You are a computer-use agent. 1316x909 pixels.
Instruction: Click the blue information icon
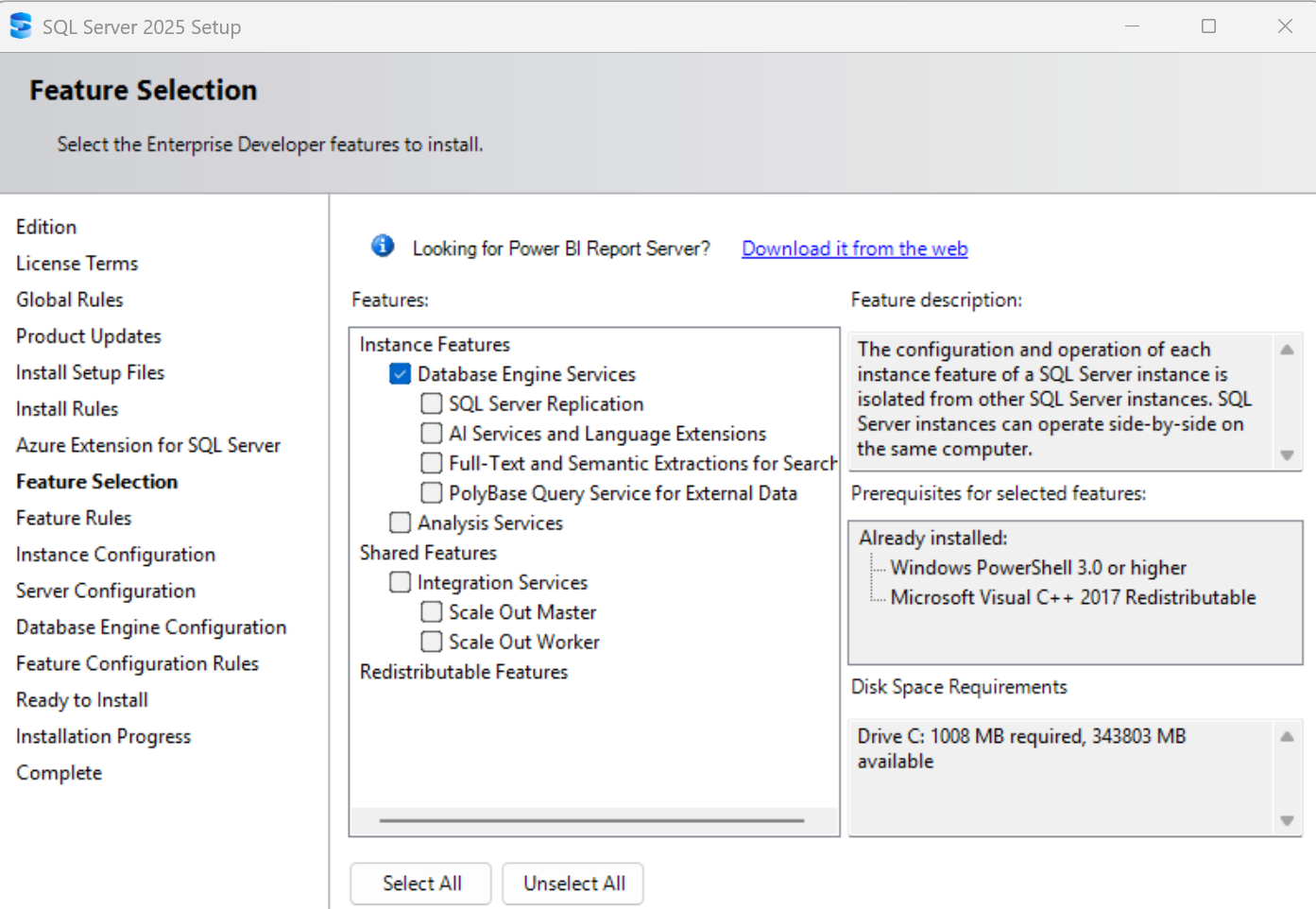[383, 247]
